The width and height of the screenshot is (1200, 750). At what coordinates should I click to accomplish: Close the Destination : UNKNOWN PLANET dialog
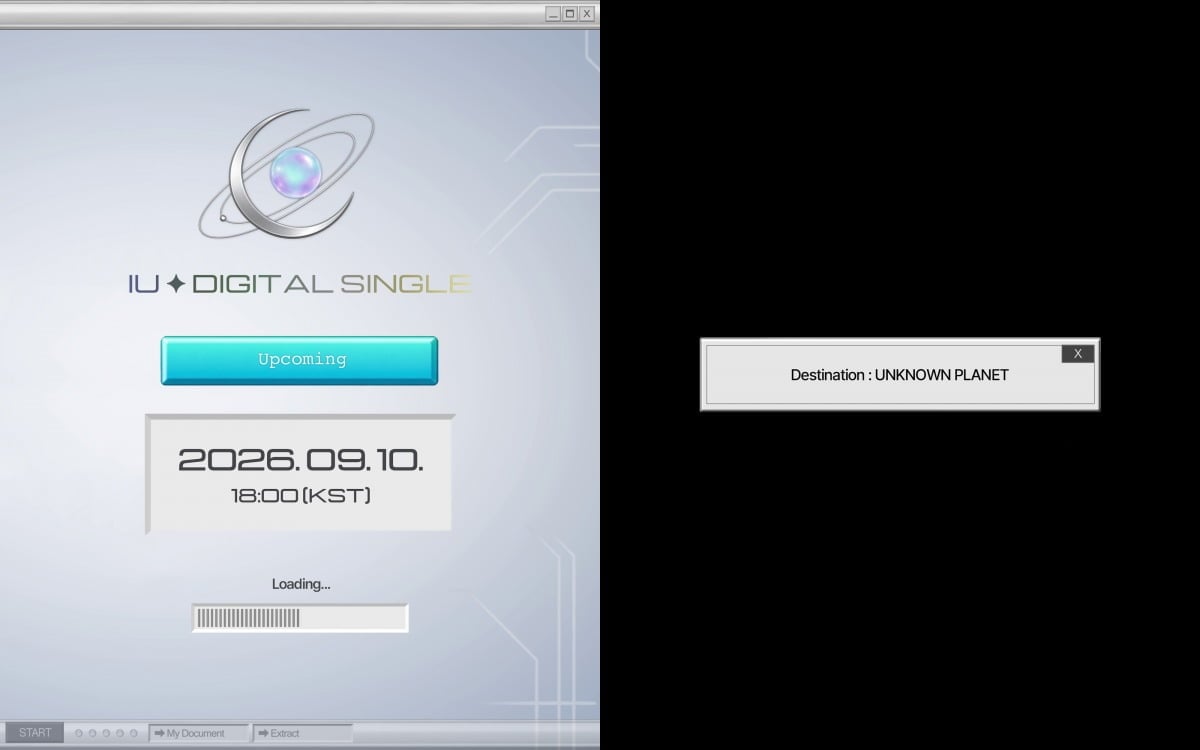tap(1077, 354)
